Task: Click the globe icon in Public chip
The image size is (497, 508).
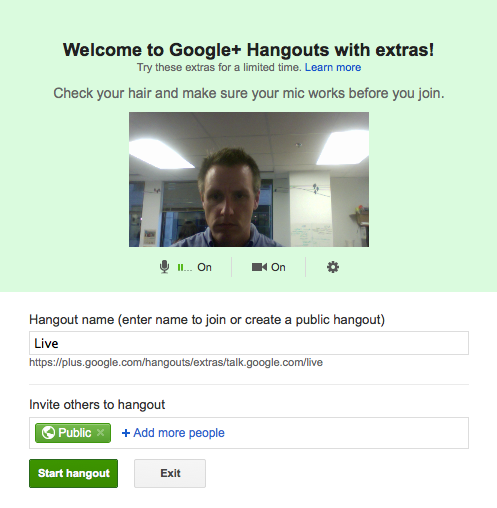Action: click(x=48, y=433)
